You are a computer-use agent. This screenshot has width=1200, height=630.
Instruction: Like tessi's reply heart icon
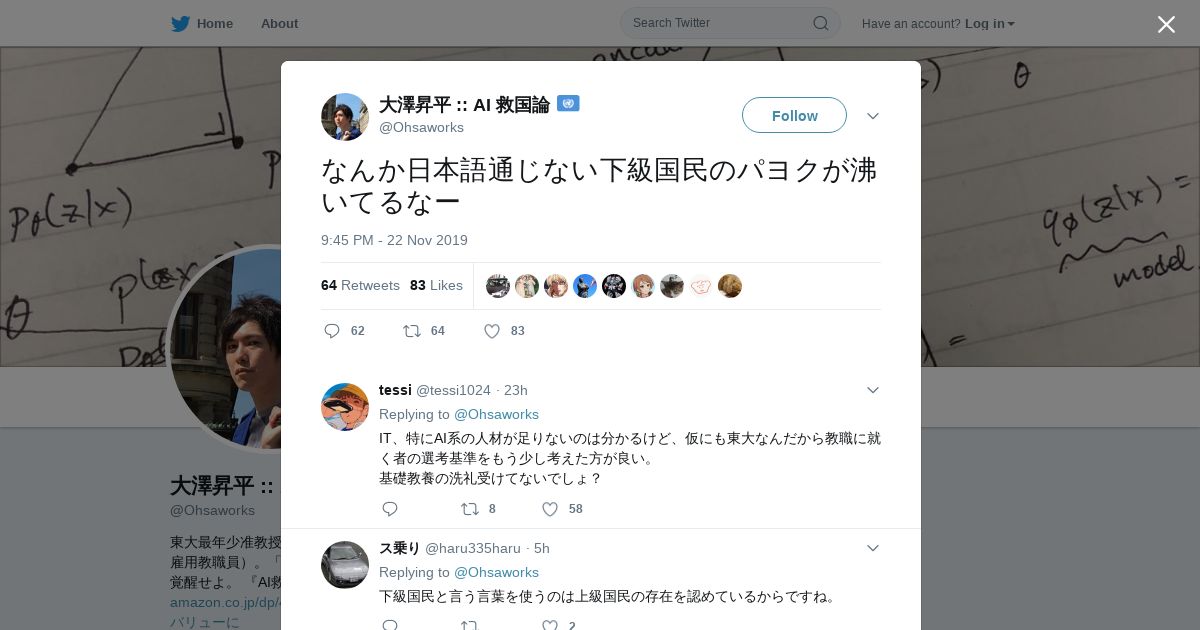click(550, 509)
